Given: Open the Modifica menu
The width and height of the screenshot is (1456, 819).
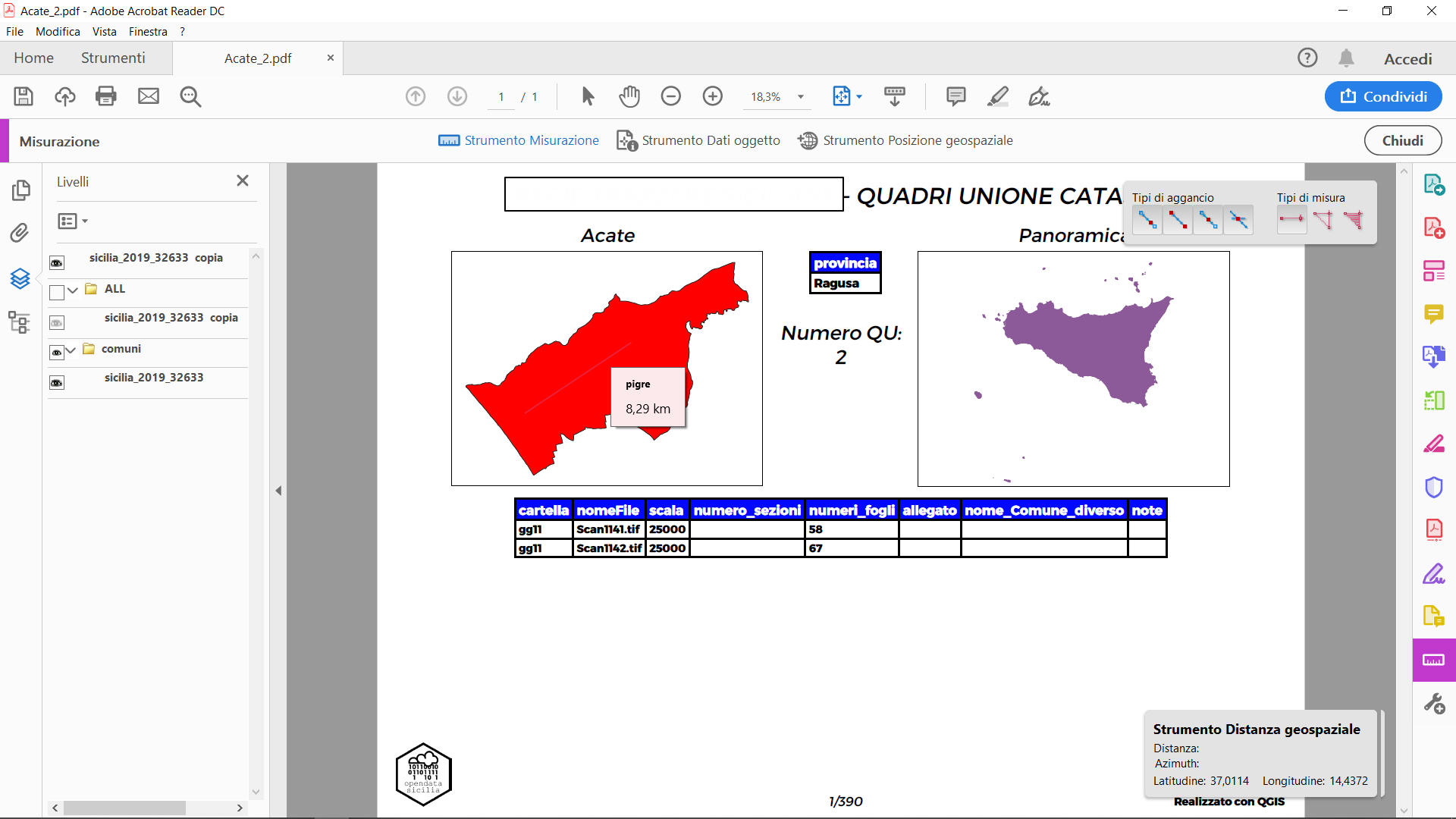Looking at the screenshot, I should pyautogui.click(x=58, y=31).
